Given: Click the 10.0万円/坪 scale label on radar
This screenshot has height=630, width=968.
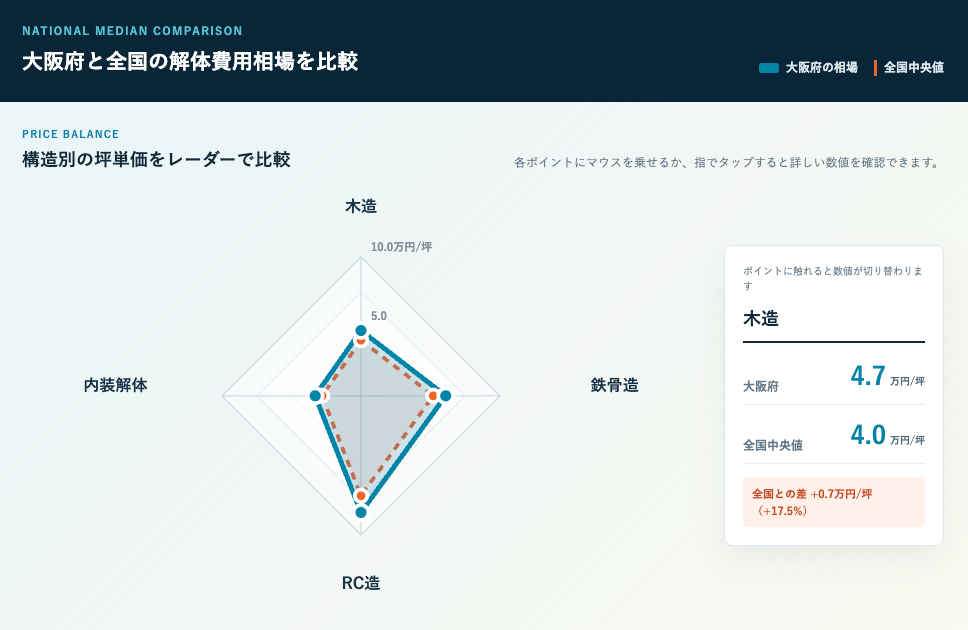Looking at the screenshot, I should (401, 247).
